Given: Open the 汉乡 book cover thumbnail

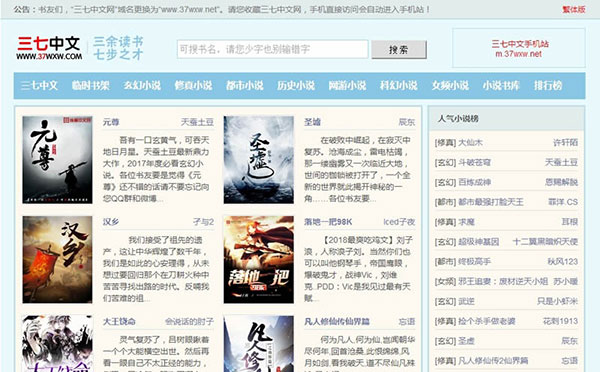Looking at the screenshot, I should pyautogui.click(x=57, y=259).
